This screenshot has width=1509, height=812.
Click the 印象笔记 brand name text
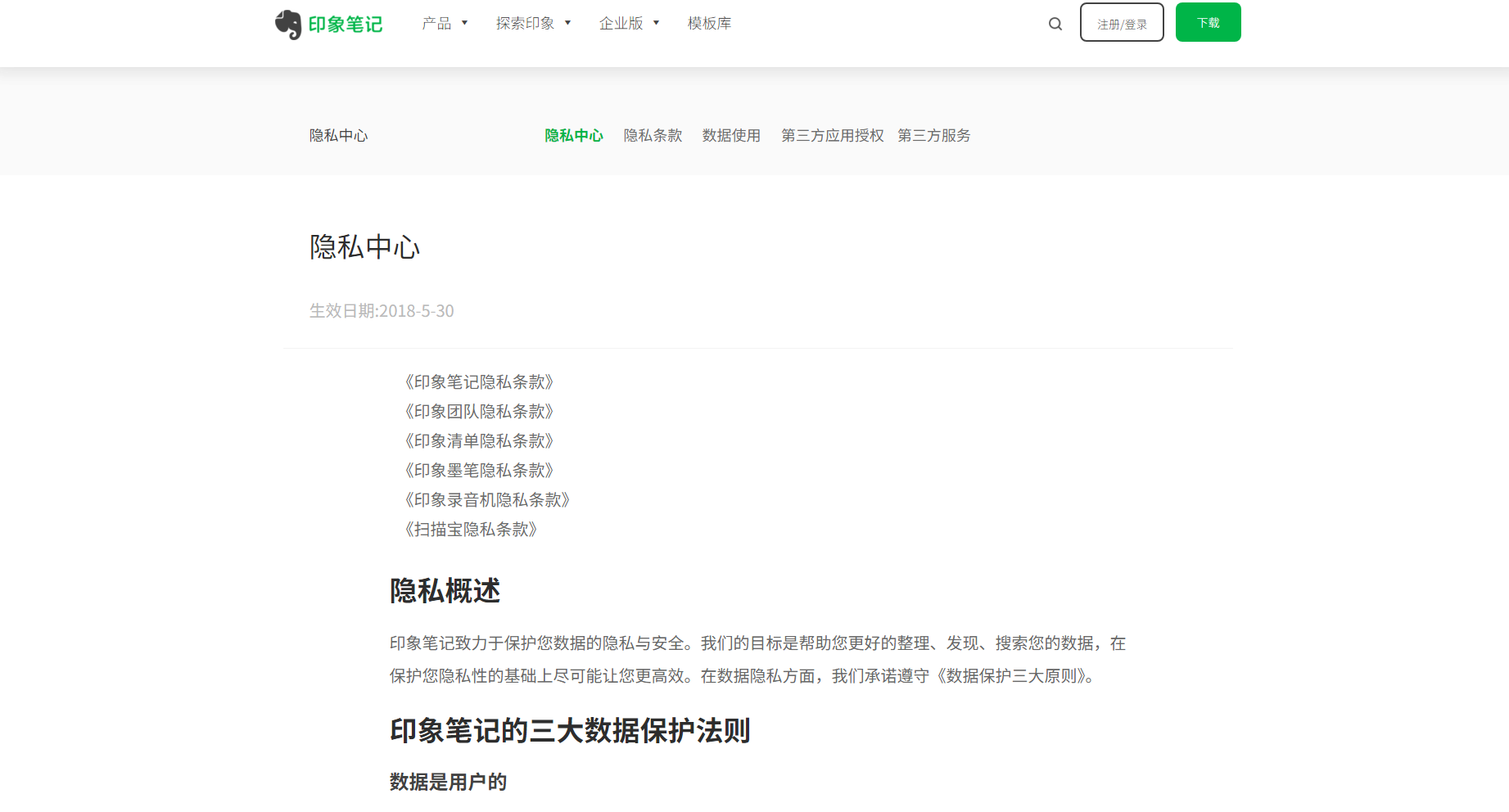(x=346, y=25)
